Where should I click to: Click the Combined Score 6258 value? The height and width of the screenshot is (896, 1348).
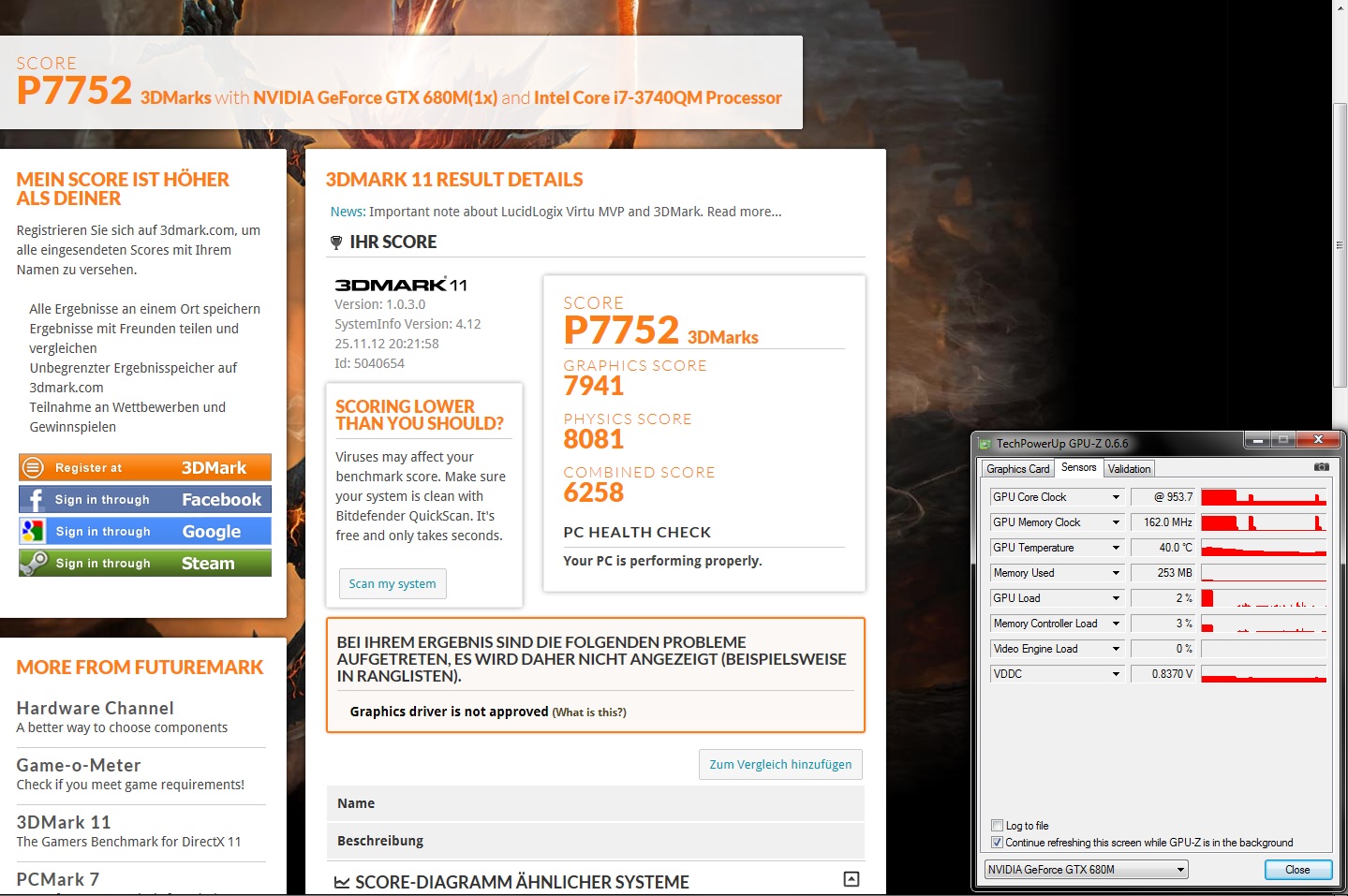click(x=594, y=492)
